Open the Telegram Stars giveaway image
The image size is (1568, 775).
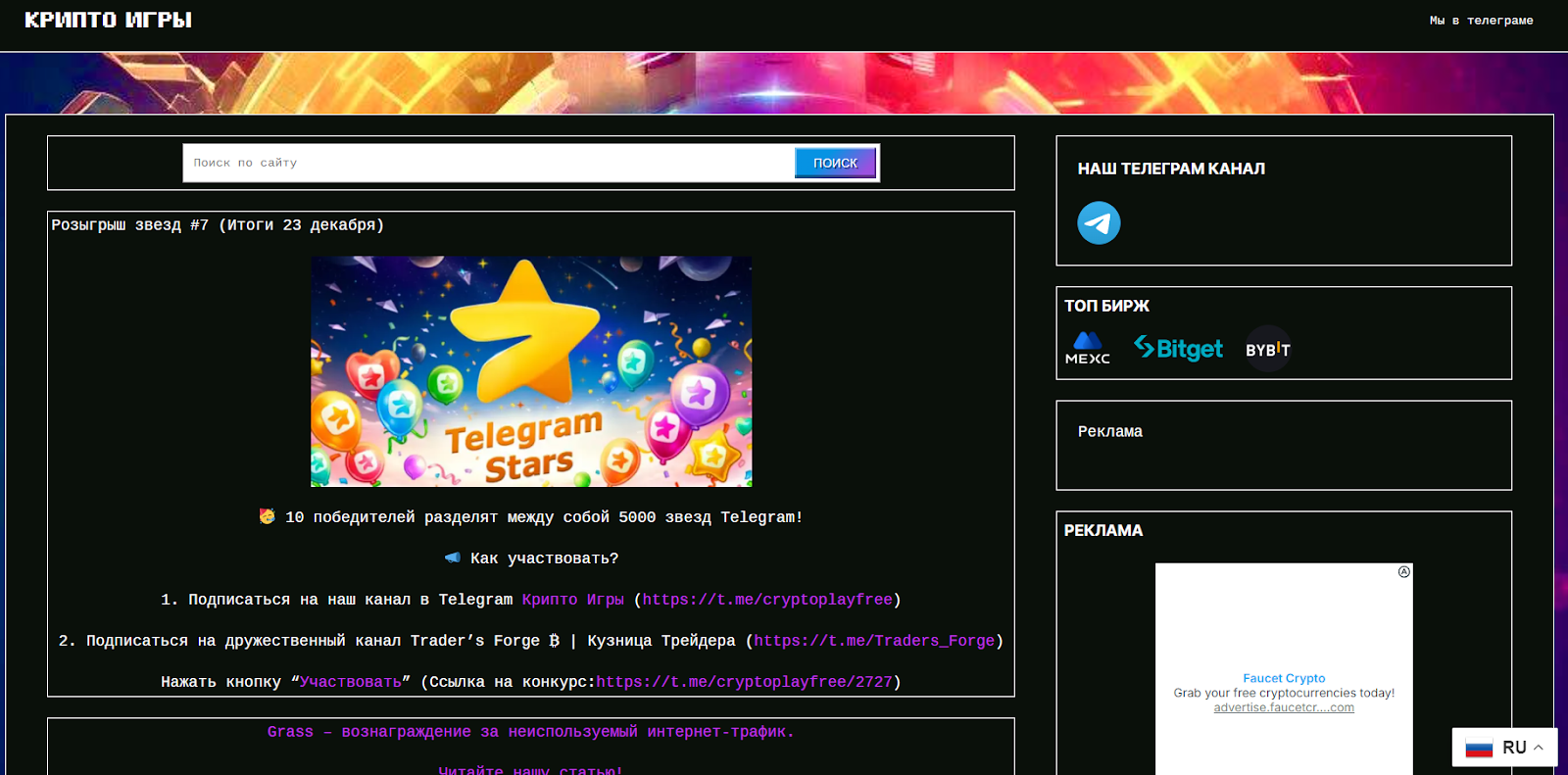click(531, 371)
